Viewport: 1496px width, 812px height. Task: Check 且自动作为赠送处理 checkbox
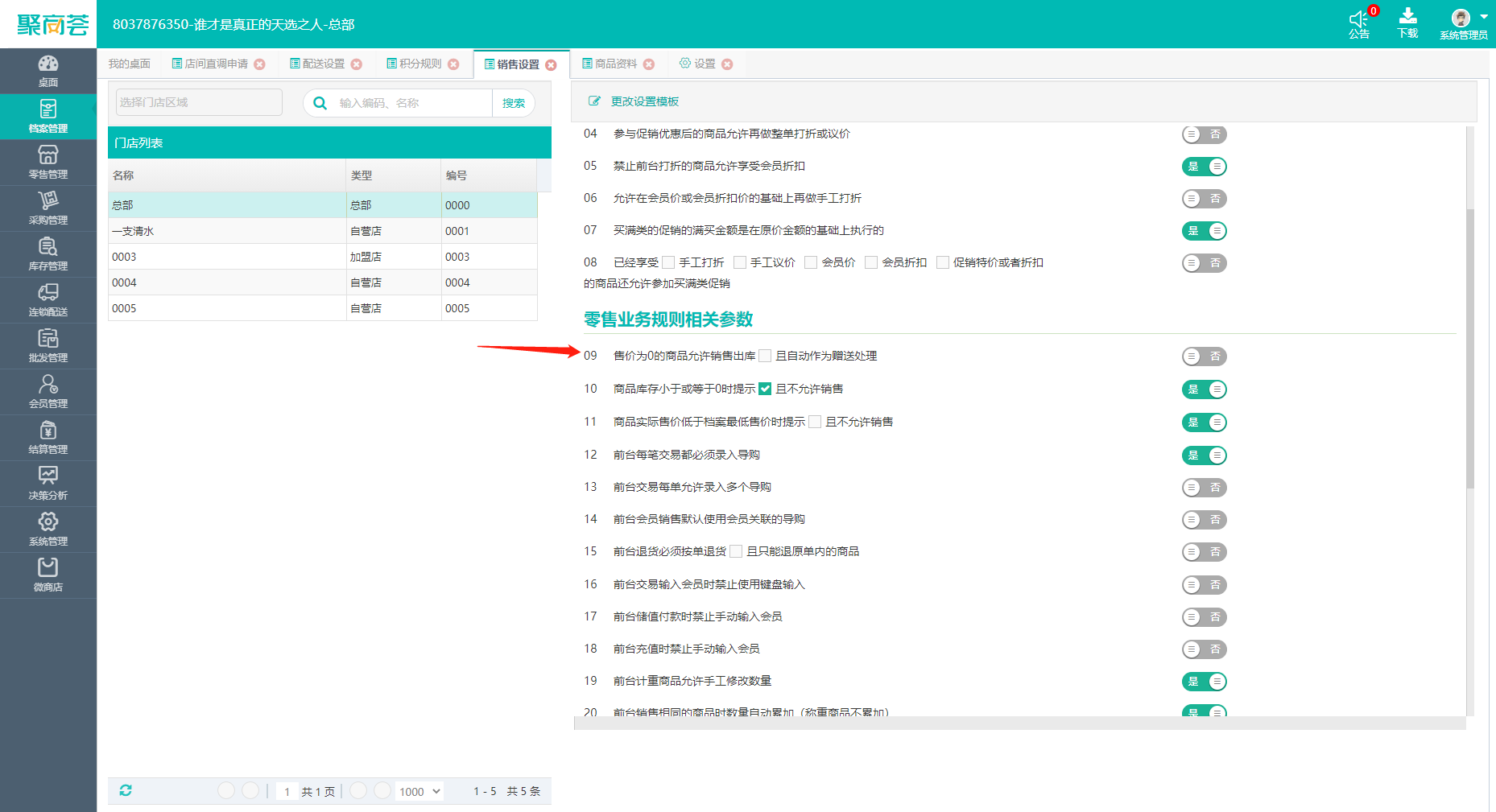pyautogui.click(x=765, y=356)
